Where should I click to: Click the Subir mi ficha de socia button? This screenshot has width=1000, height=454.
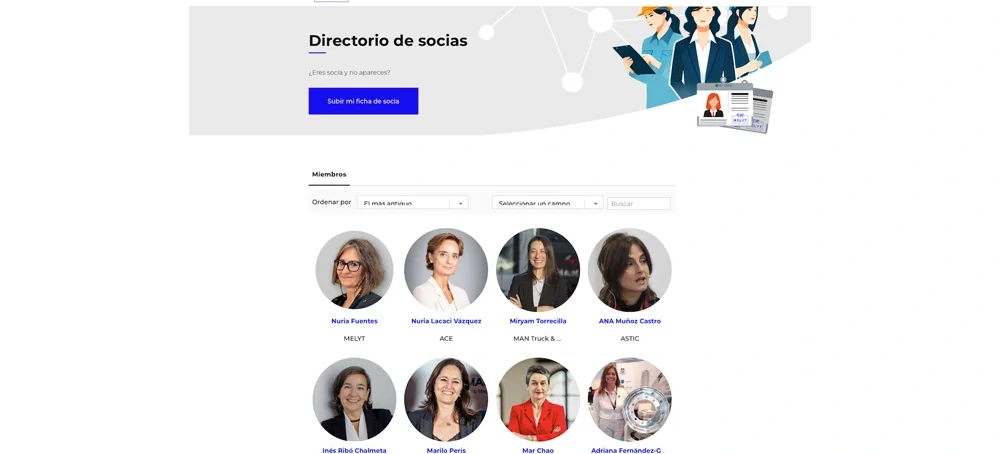click(363, 101)
